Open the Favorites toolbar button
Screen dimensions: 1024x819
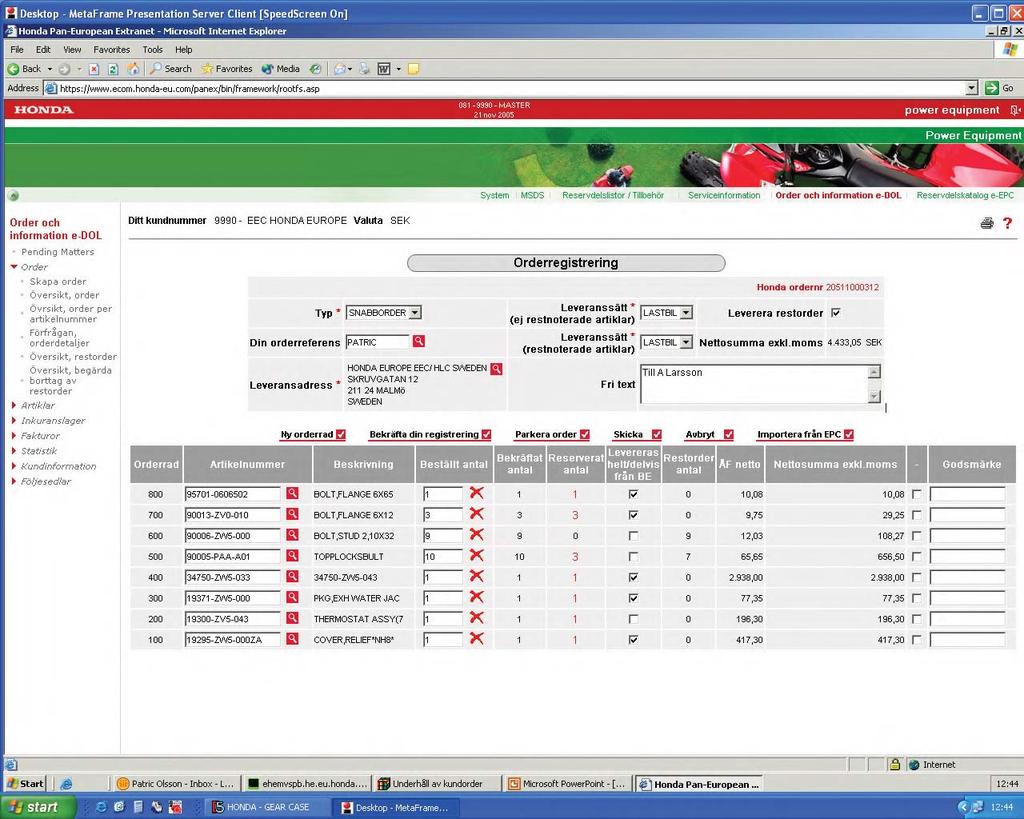click(227, 69)
